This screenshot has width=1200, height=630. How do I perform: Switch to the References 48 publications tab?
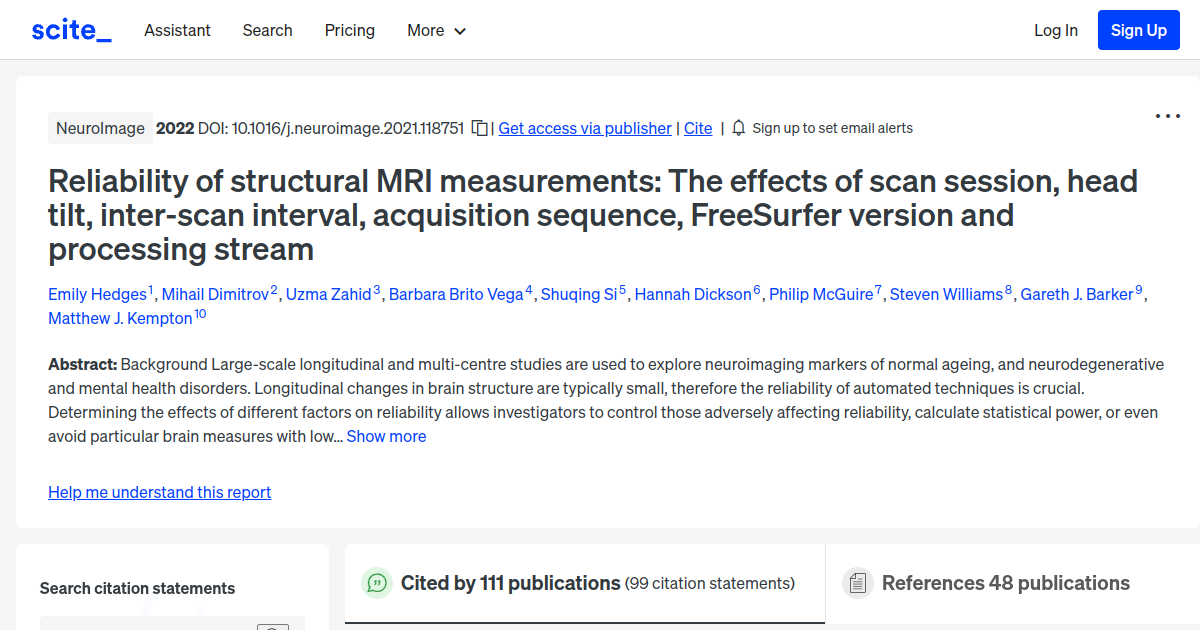[1004, 582]
